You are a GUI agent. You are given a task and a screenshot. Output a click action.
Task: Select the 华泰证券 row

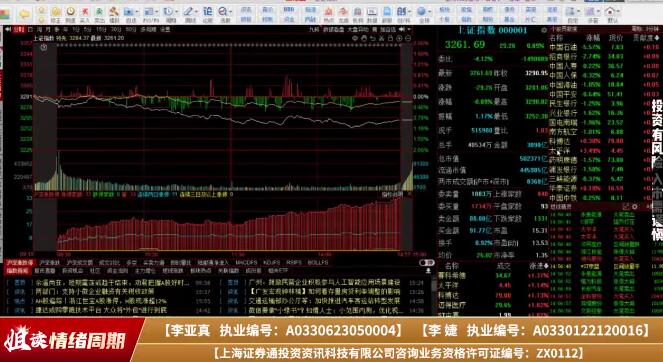click(605, 188)
